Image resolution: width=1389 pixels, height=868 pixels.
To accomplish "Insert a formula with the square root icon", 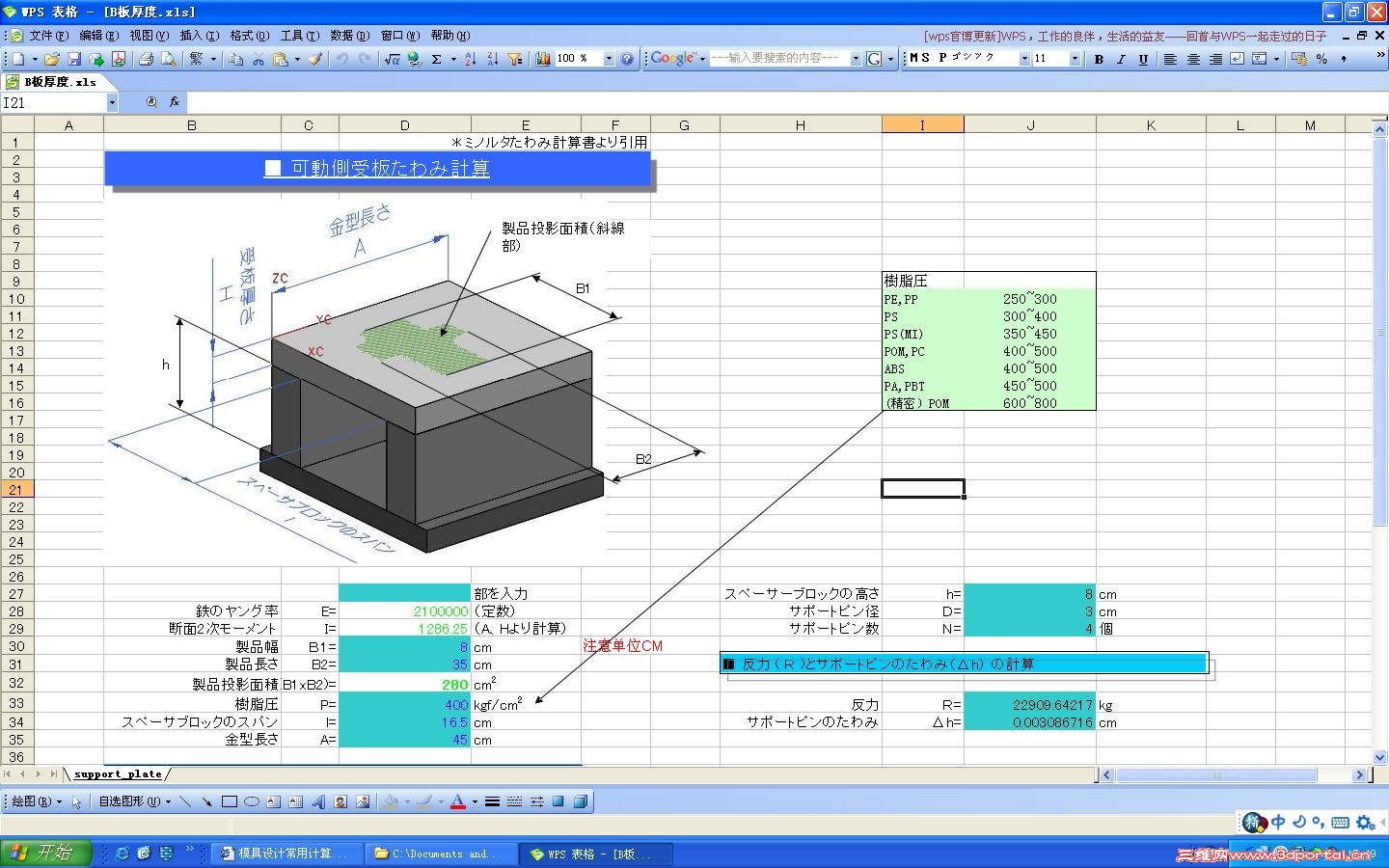I will [x=392, y=59].
